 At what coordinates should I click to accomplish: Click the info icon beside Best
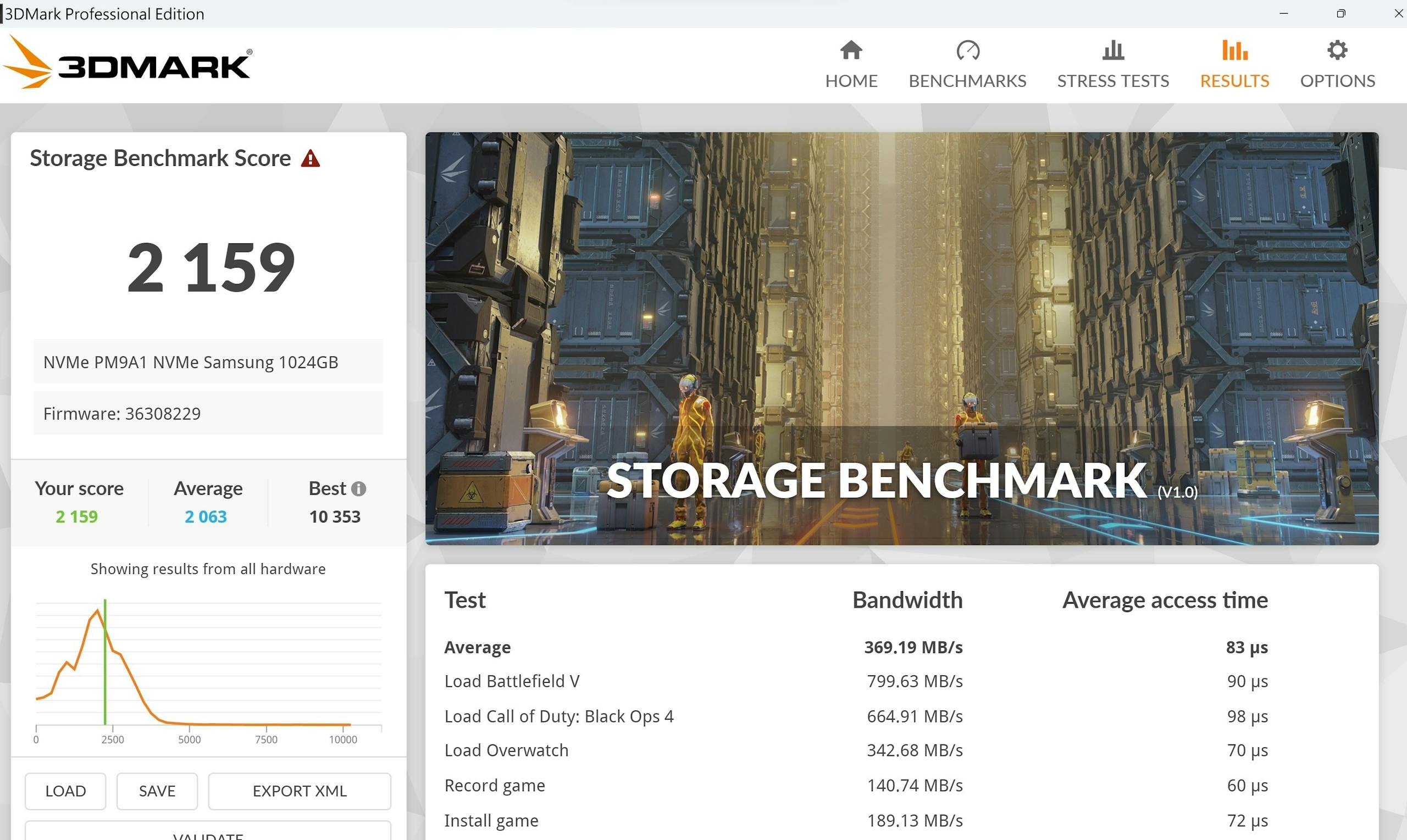[x=358, y=488]
